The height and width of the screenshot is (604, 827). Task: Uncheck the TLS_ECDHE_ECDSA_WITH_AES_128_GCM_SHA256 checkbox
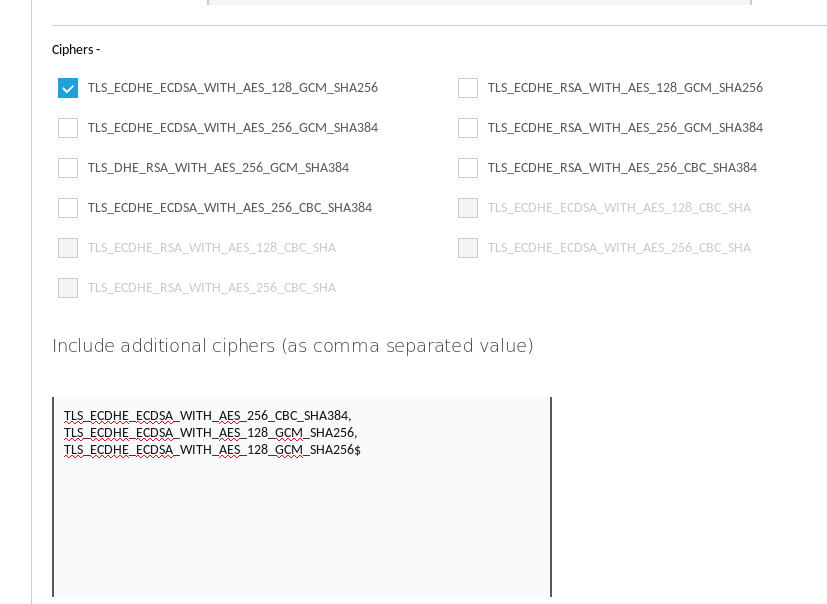68,88
